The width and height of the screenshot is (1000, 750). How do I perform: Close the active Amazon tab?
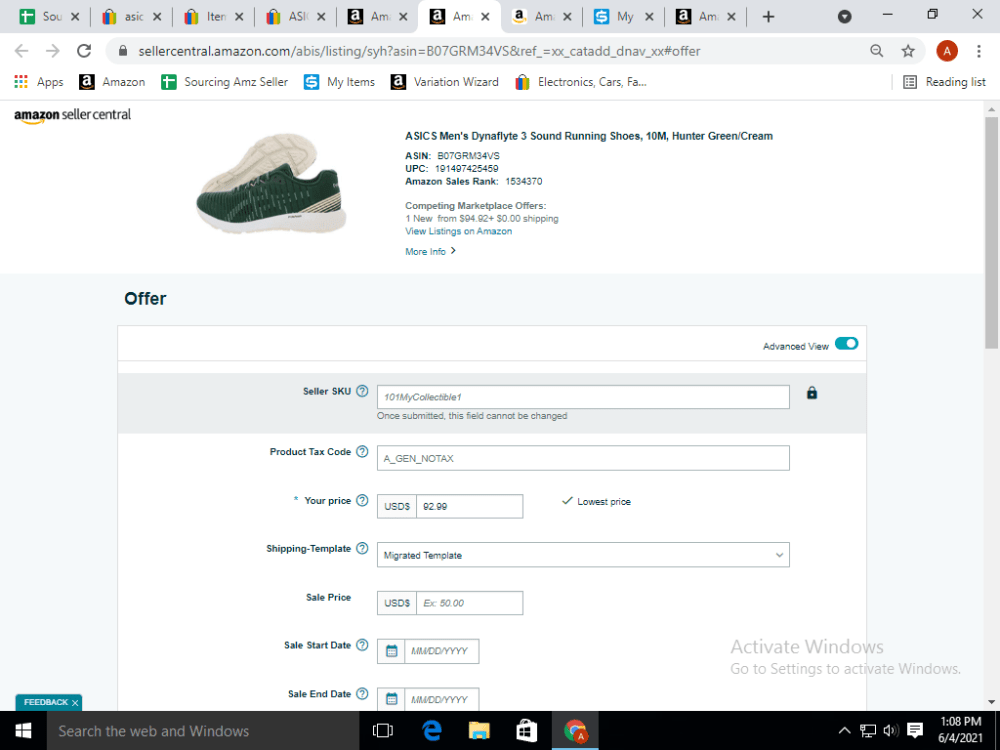coord(485,17)
